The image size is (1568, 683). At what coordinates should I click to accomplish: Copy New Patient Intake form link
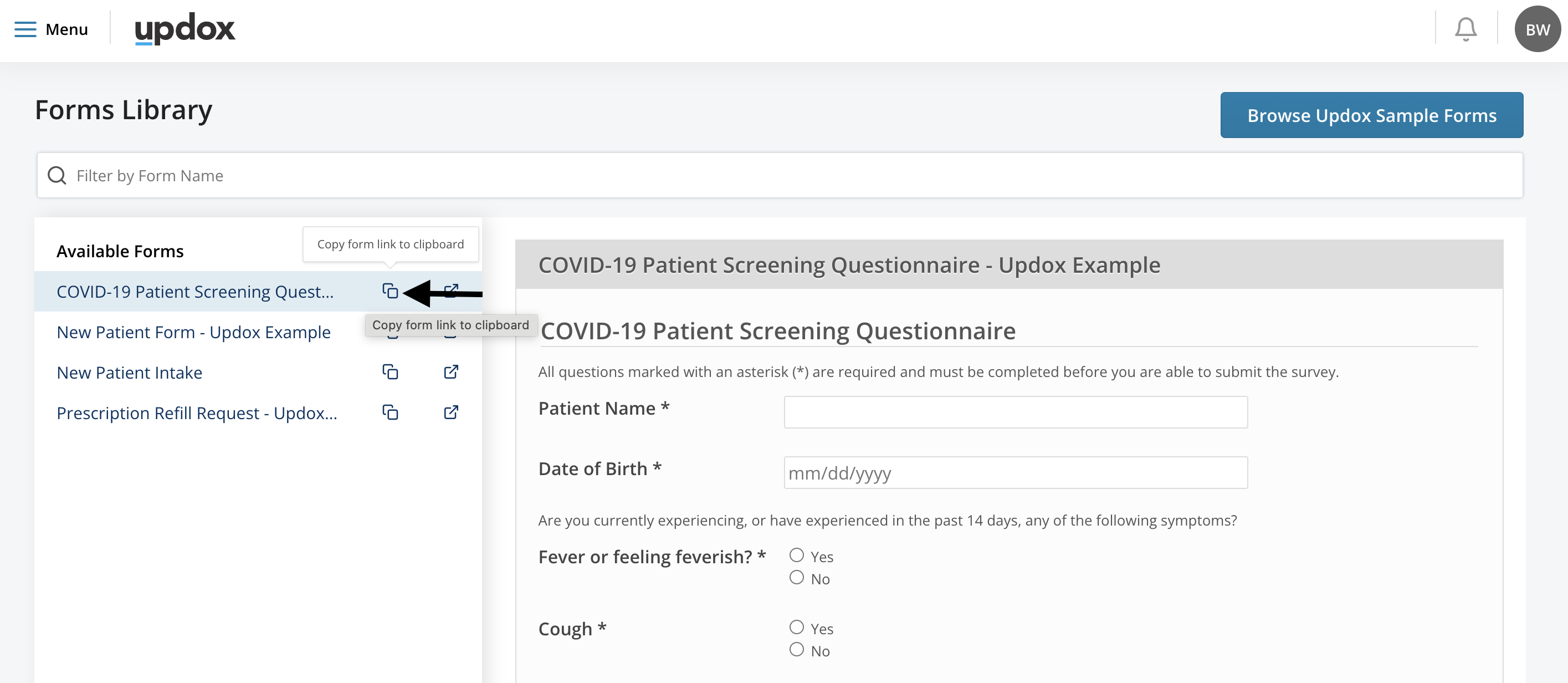point(390,371)
